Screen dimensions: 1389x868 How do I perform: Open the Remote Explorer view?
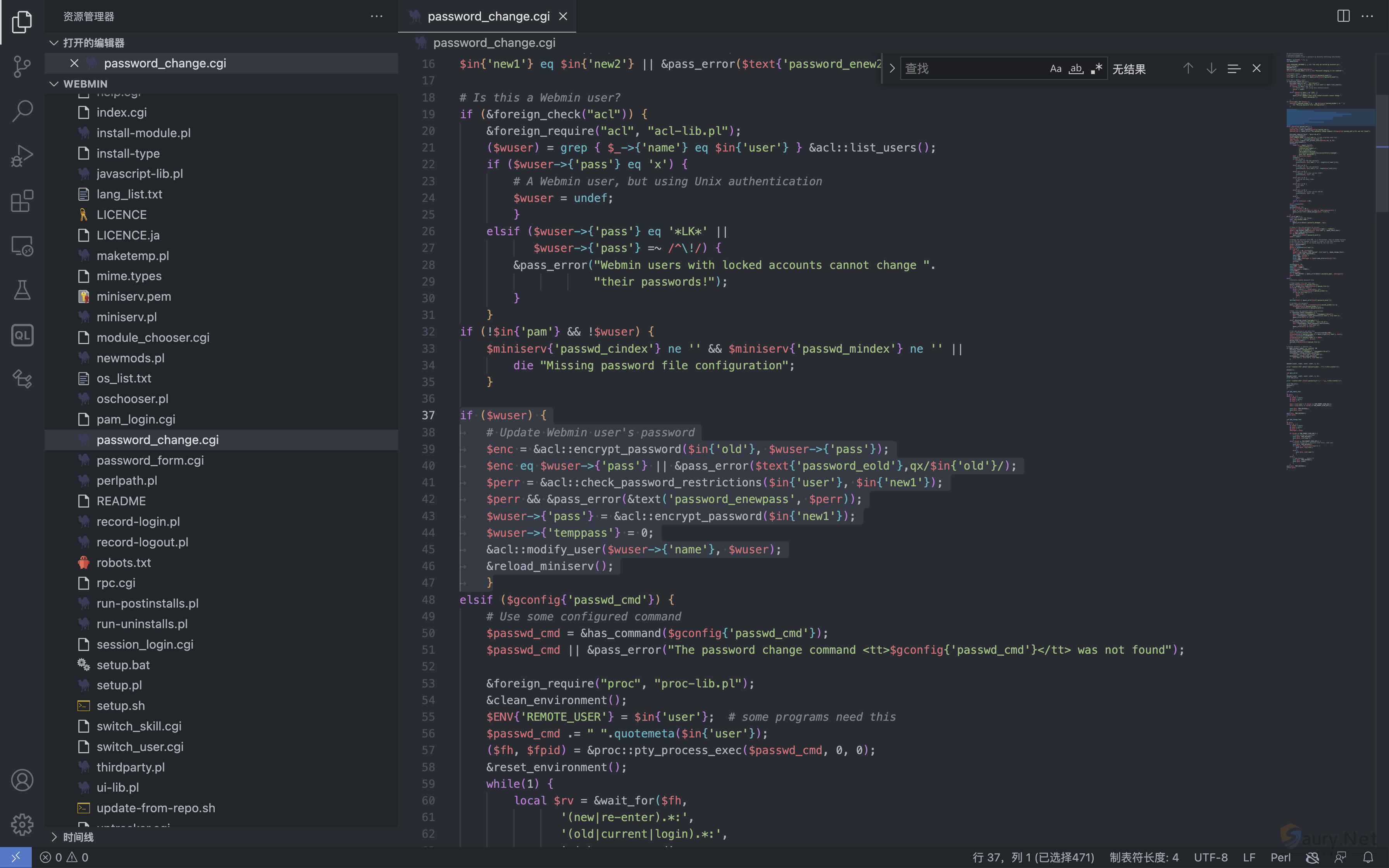pos(22,246)
